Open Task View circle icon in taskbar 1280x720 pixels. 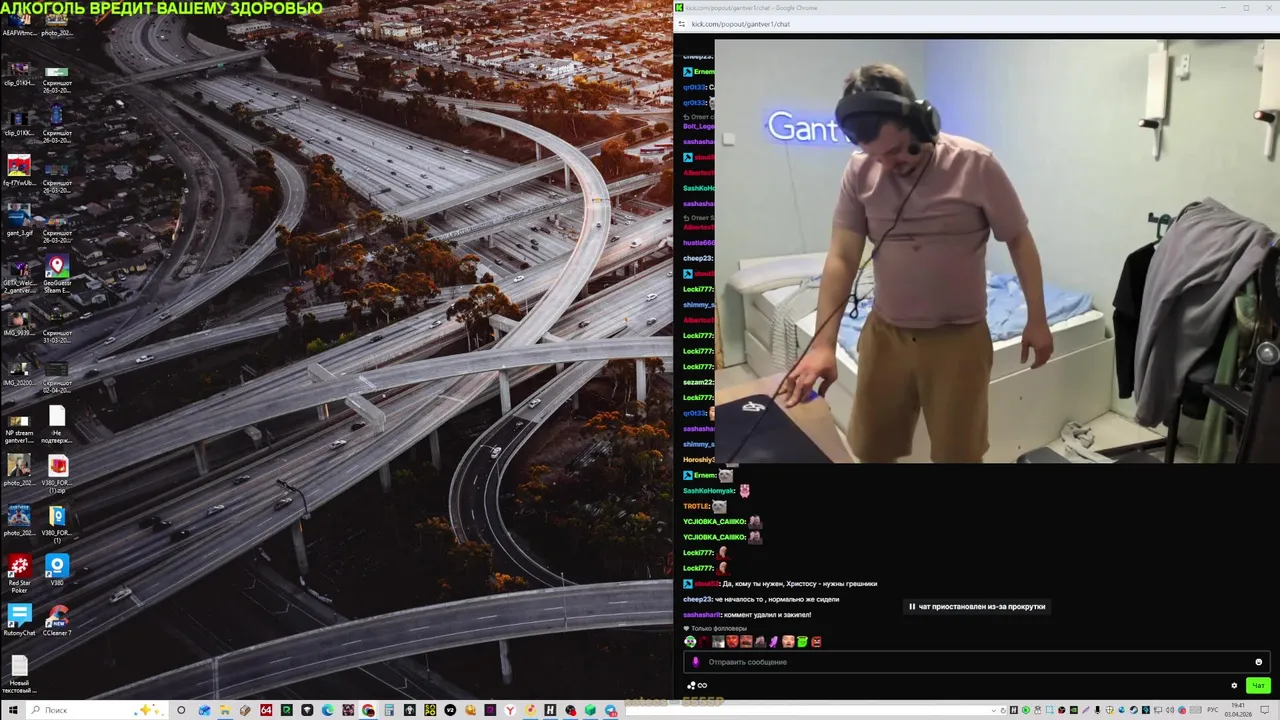181,710
